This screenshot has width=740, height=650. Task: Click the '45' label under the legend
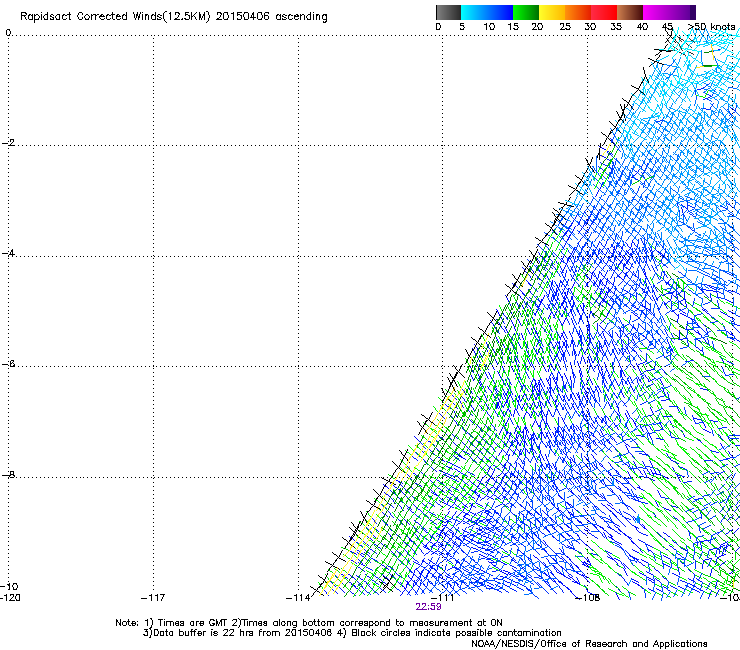[x=667, y=27]
